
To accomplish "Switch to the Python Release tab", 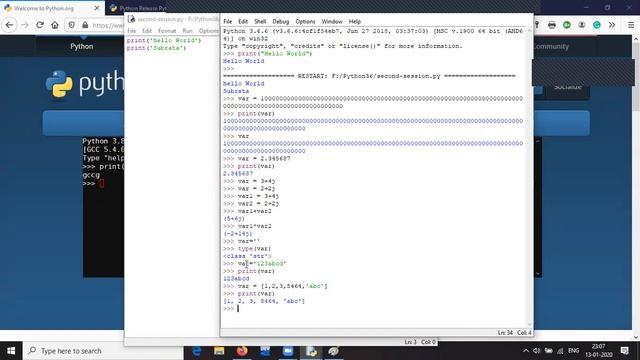I will 138,8.
